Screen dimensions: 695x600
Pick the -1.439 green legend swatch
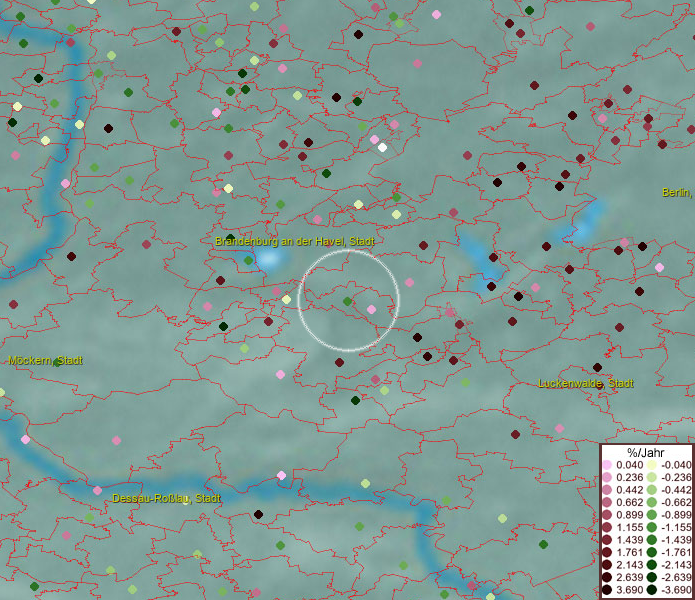[652, 540]
